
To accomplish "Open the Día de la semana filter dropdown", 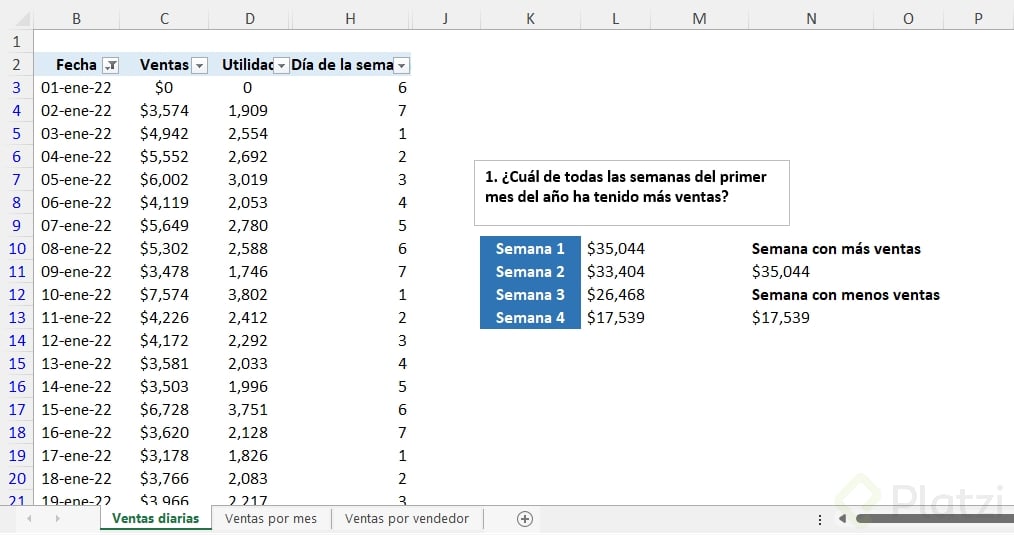I will point(402,65).
